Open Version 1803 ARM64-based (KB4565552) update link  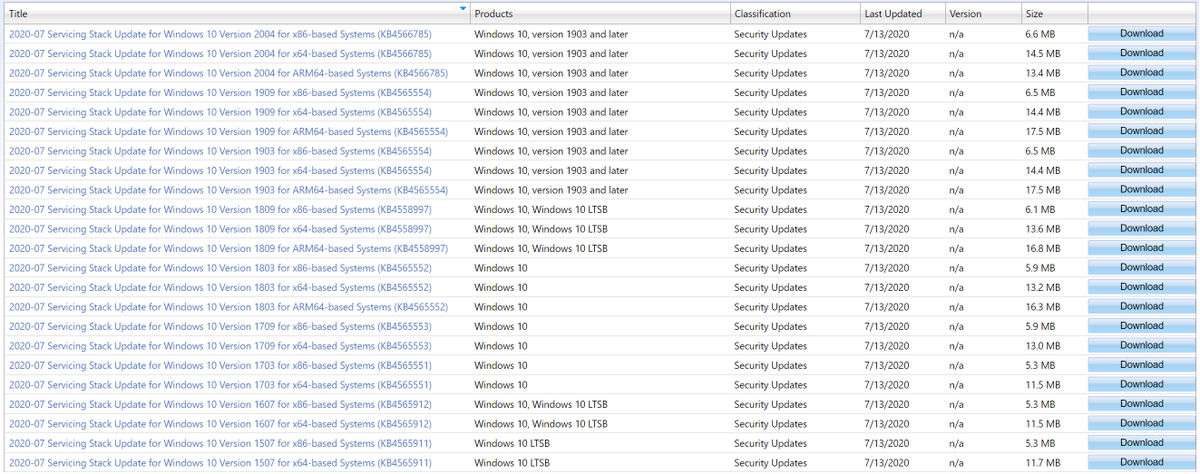pyautogui.click(x=228, y=307)
